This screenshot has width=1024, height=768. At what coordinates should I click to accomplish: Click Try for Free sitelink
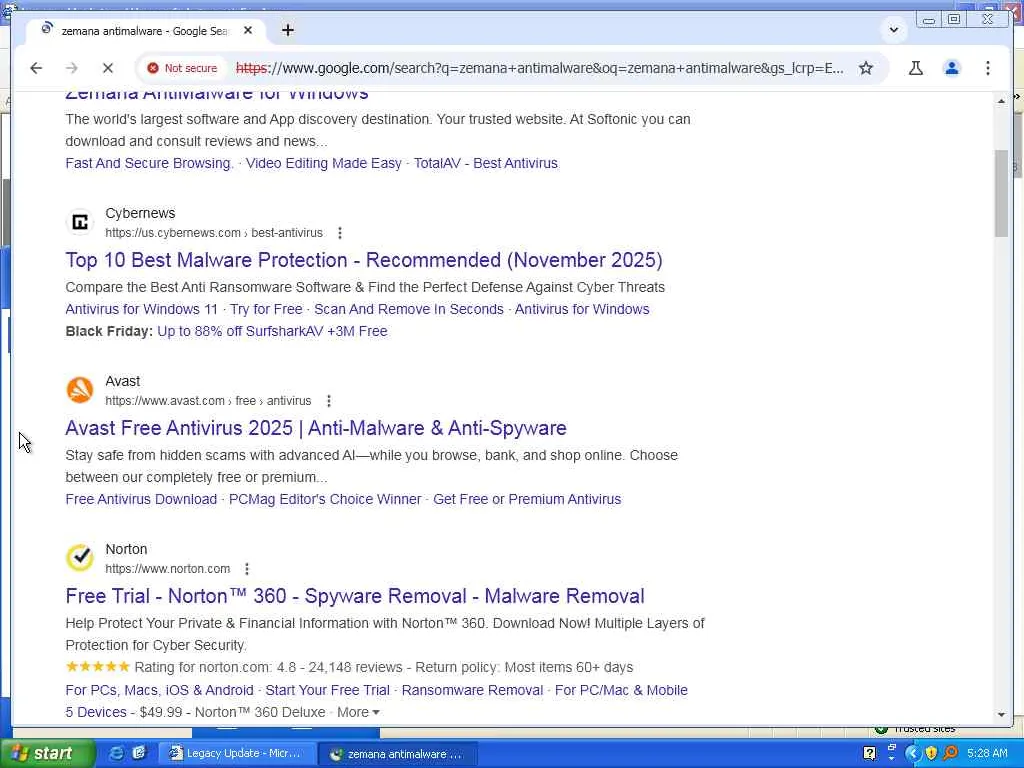coord(266,309)
